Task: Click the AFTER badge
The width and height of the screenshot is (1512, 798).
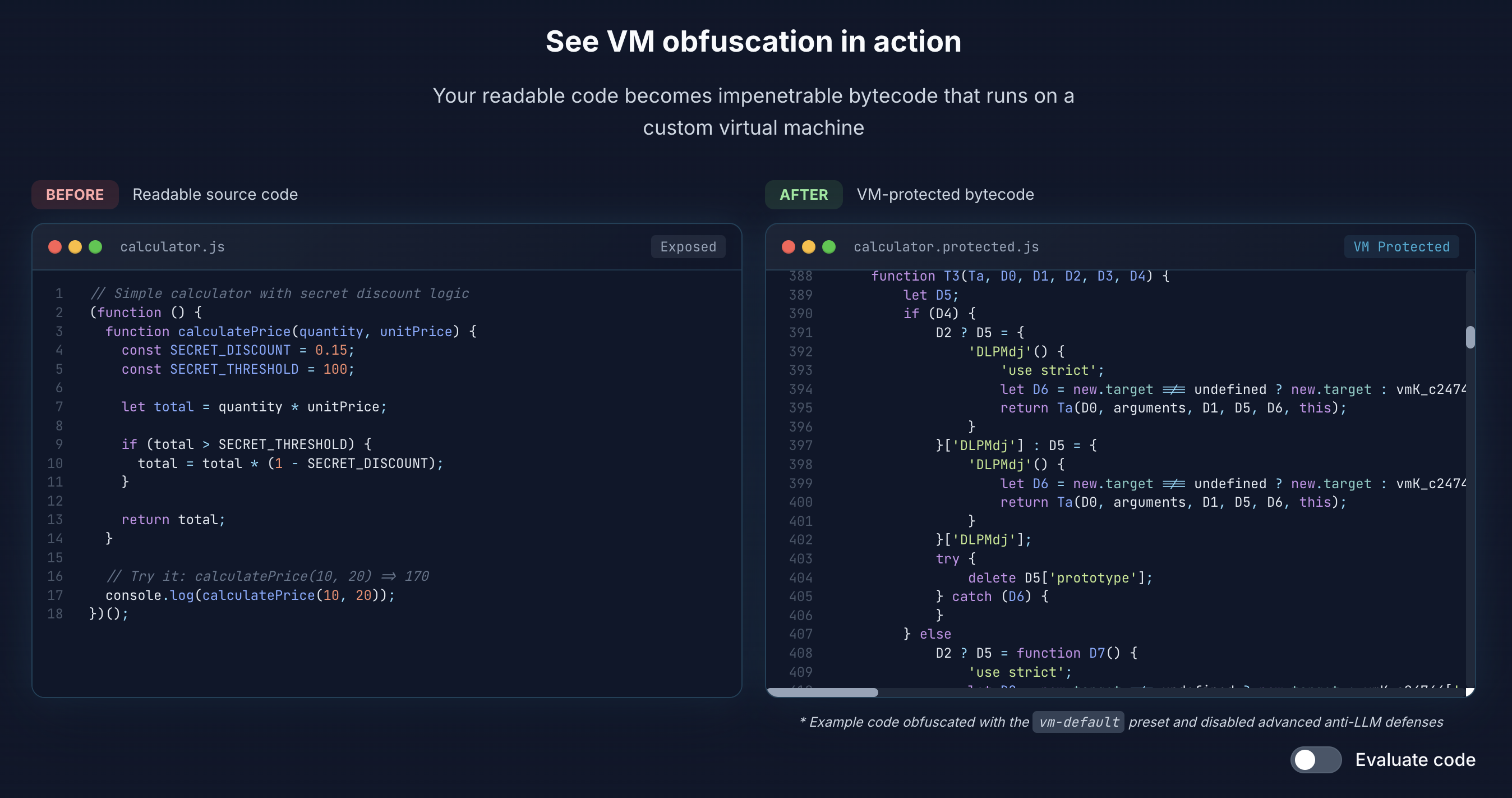Action: (804, 194)
